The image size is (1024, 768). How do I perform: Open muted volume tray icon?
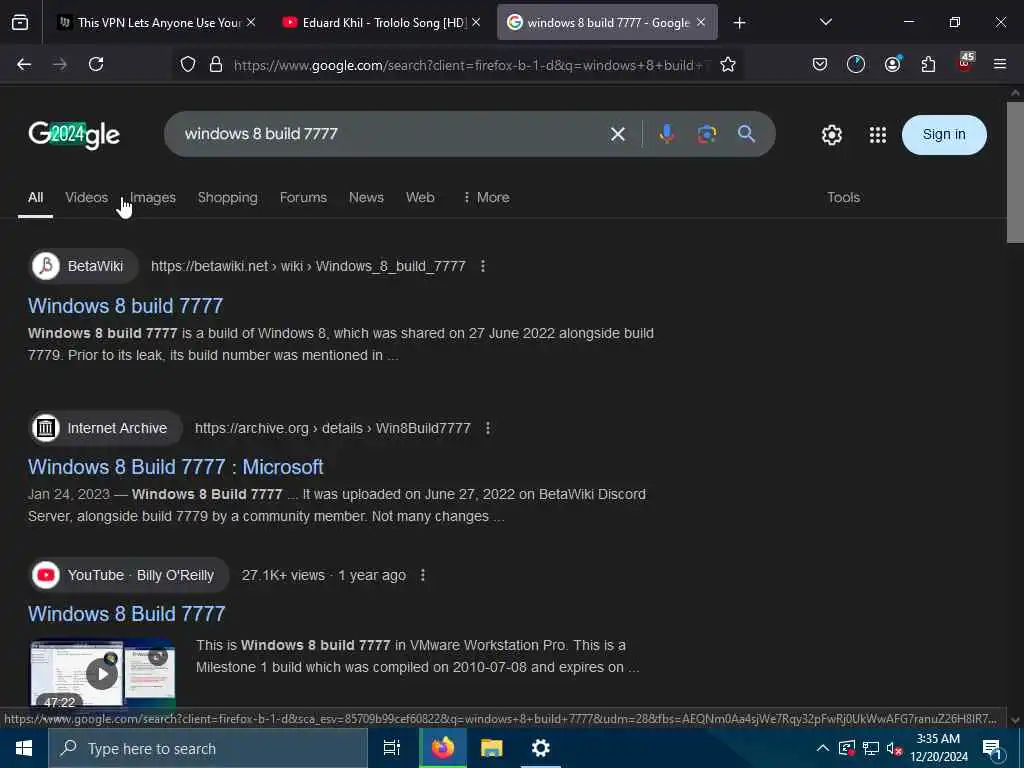895,748
